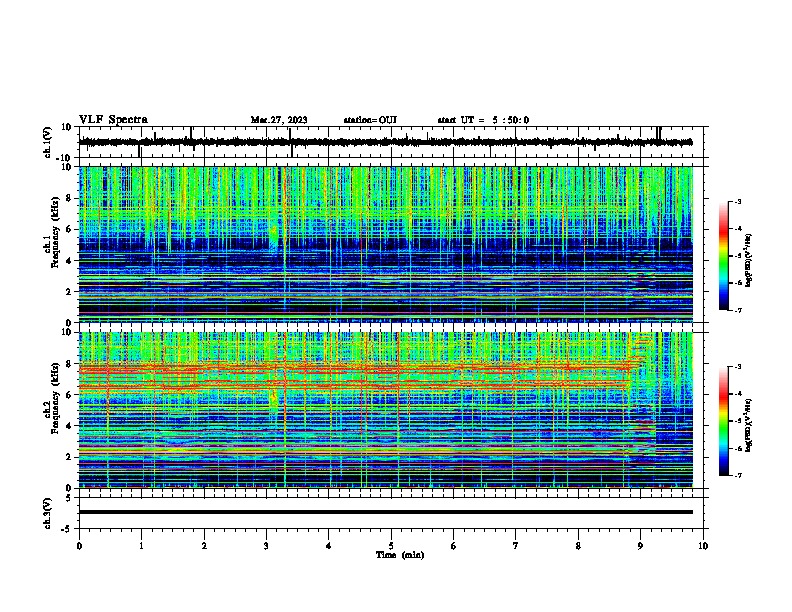Click the "VLF Spectra" title text

click(x=113, y=120)
